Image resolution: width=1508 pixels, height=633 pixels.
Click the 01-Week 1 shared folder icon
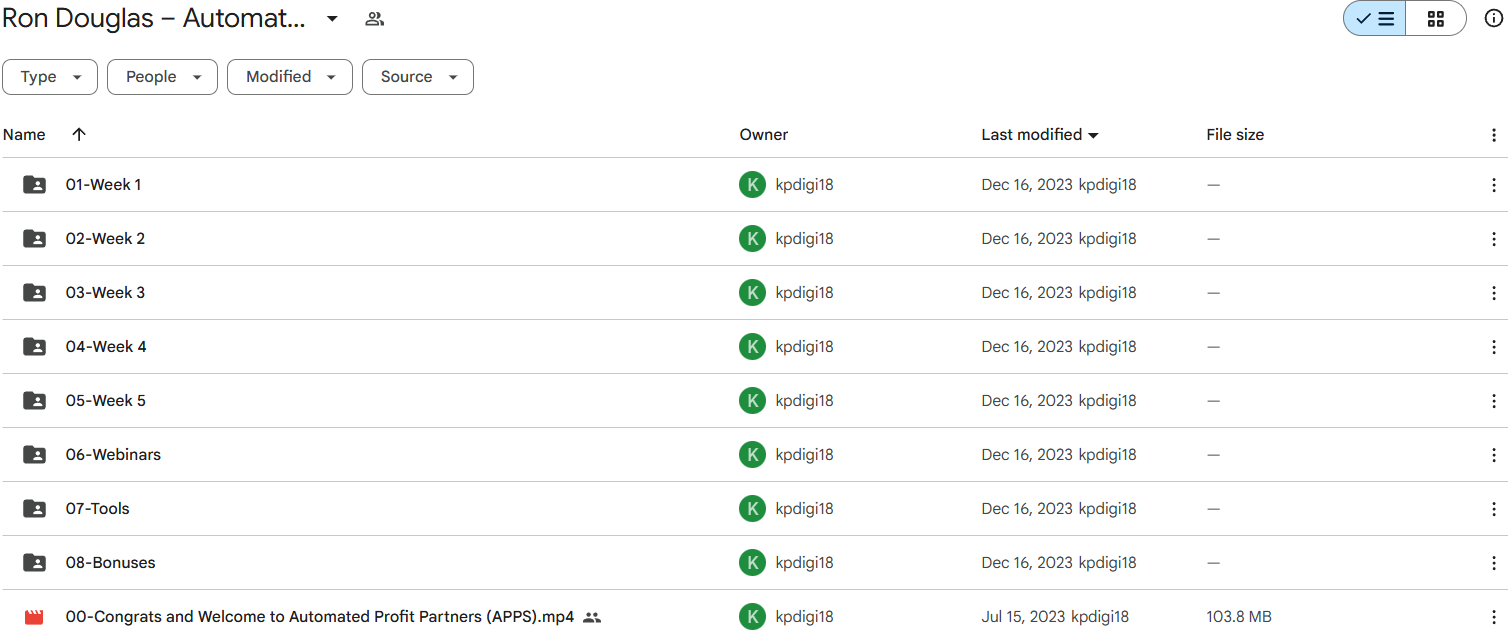coord(34,185)
